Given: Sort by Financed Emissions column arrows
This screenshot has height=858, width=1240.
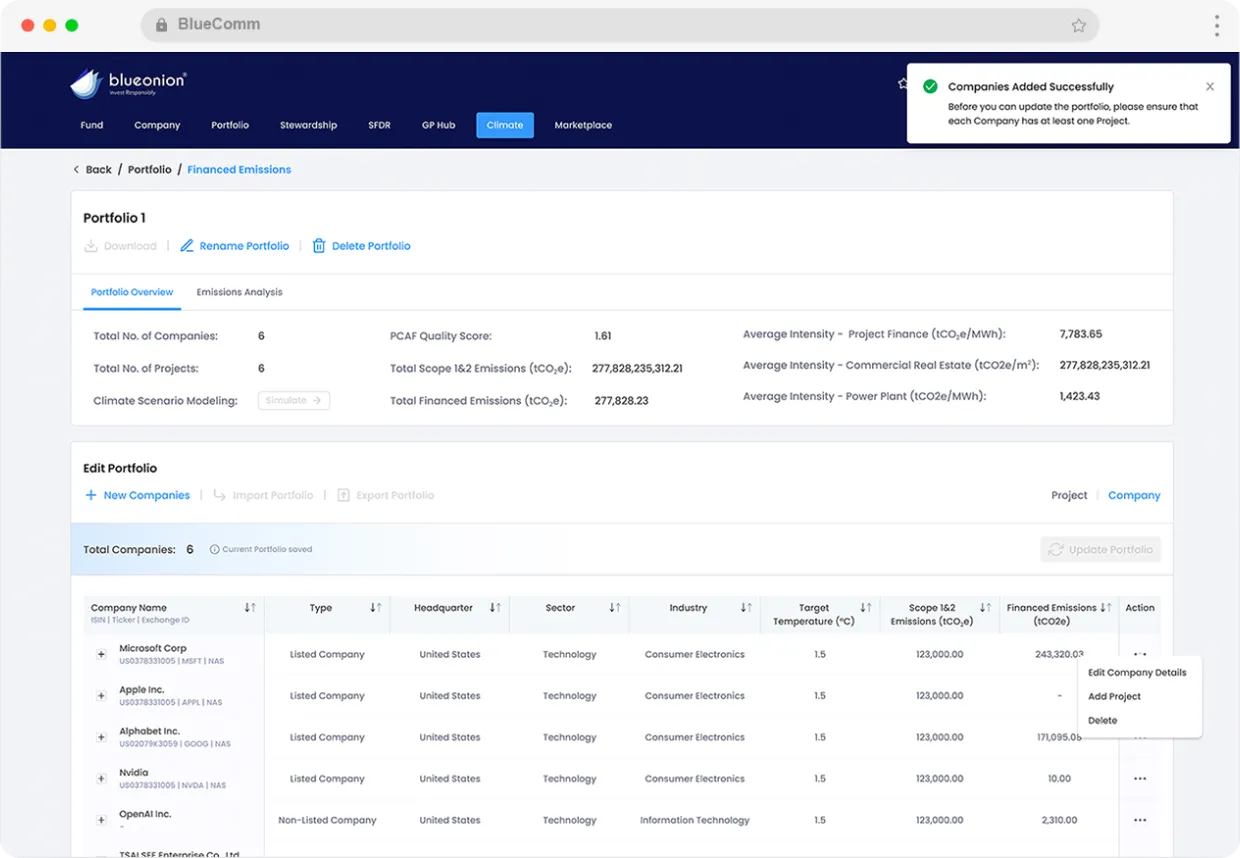Looking at the screenshot, I should pos(1105,608).
